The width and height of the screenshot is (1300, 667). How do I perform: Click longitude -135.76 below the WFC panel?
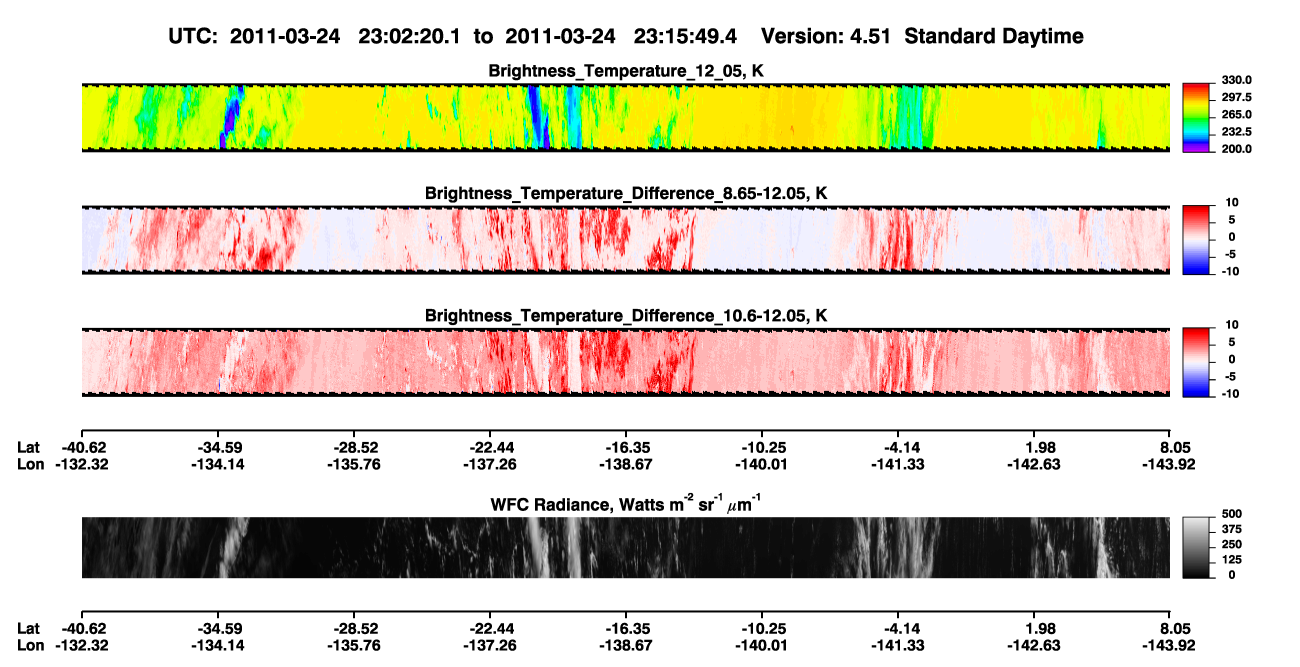click(x=353, y=644)
